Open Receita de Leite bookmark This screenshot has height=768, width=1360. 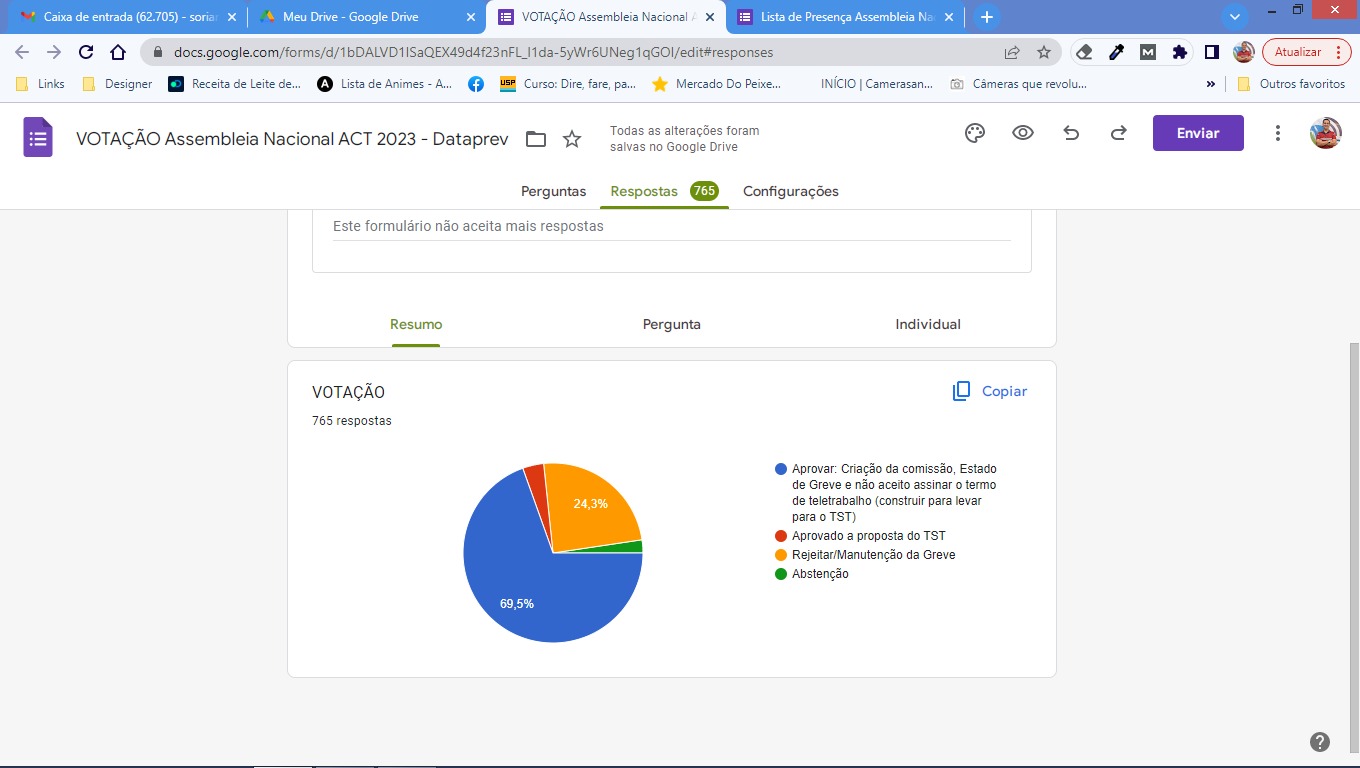[235, 84]
